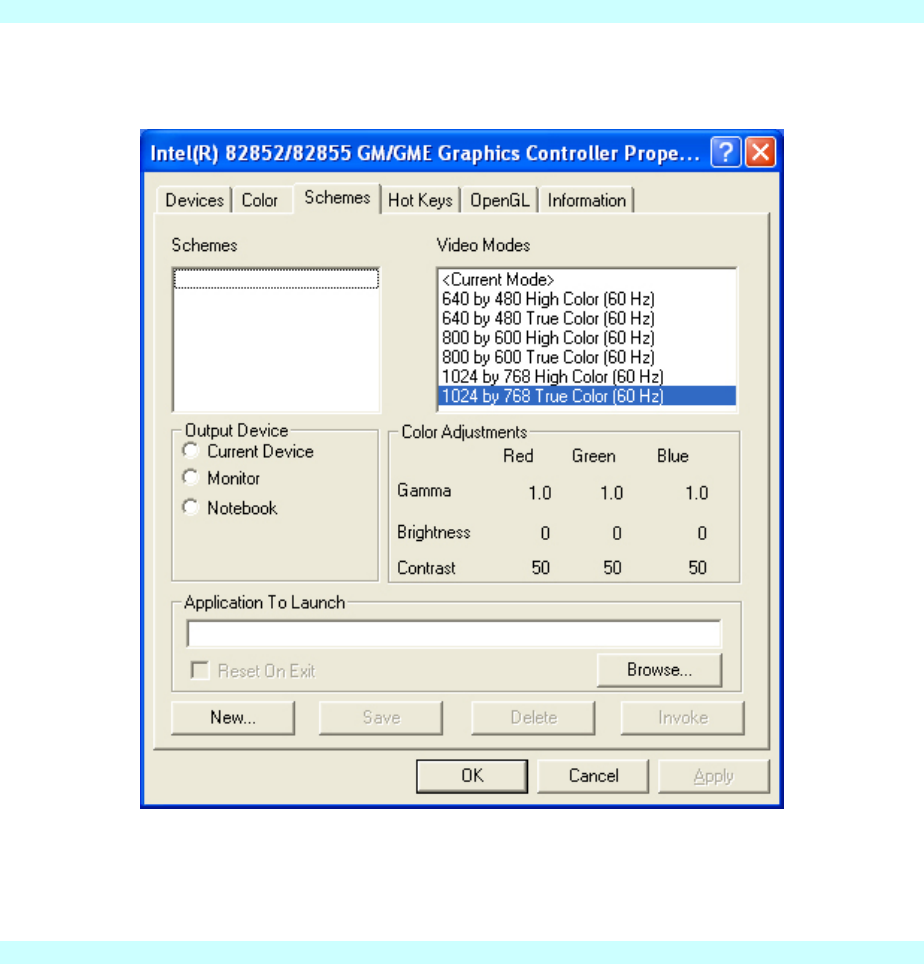Click the Red Contrast value 50
This screenshot has width=924, height=964.
tap(540, 567)
